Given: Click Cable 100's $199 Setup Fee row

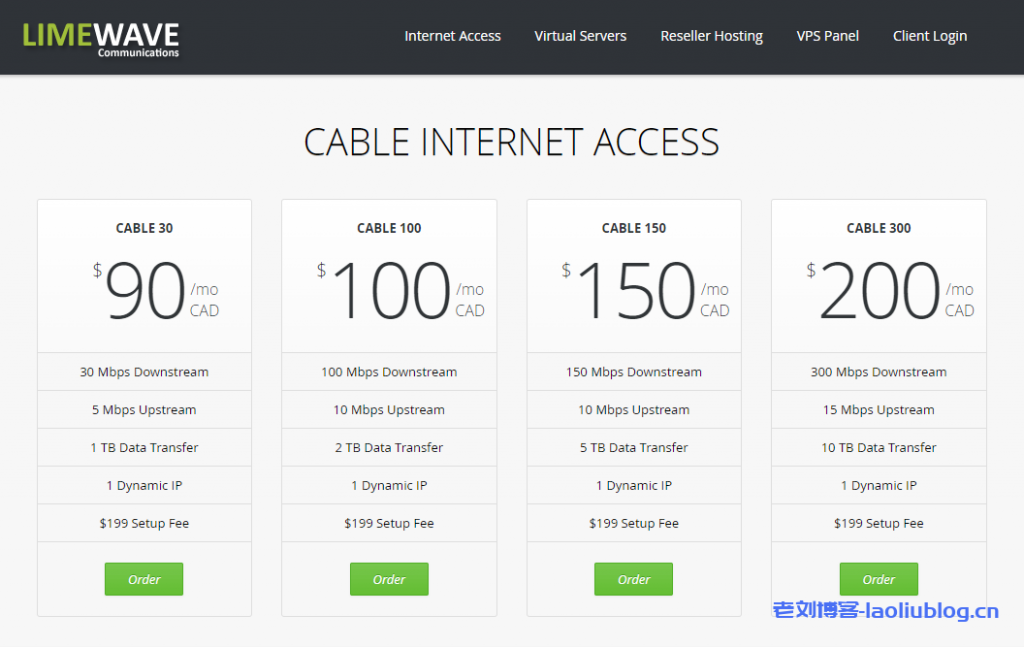Looking at the screenshot, I should 389,523.
